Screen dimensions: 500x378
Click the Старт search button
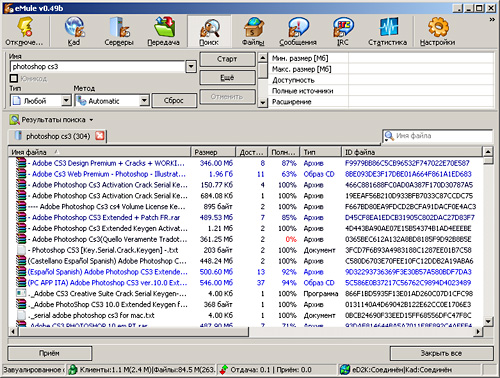pyautogui.click(x=227, y=59)
